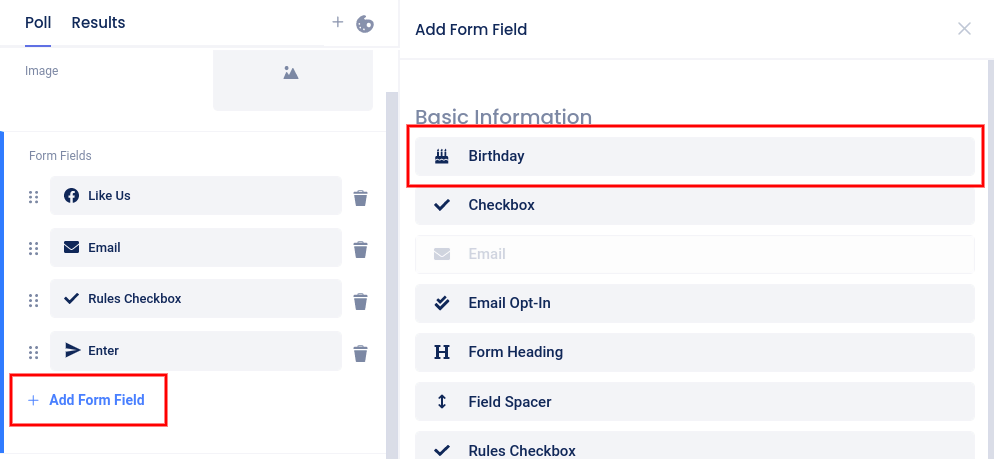The width and height of the screenshot is (994, 459).
Task: Click drag handle beside Enter field
Action: [33, 352]
